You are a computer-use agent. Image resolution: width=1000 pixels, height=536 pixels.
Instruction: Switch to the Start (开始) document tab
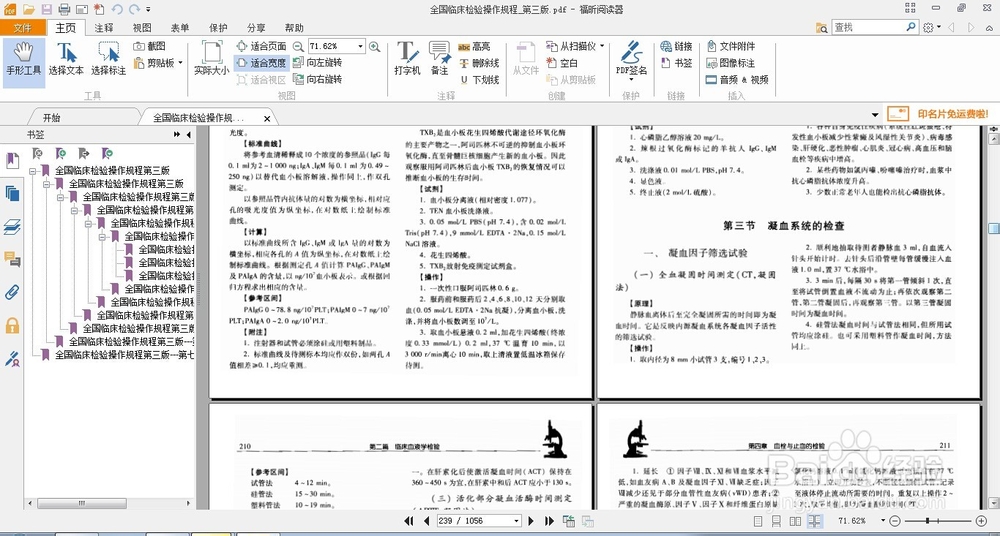(52, 118)
